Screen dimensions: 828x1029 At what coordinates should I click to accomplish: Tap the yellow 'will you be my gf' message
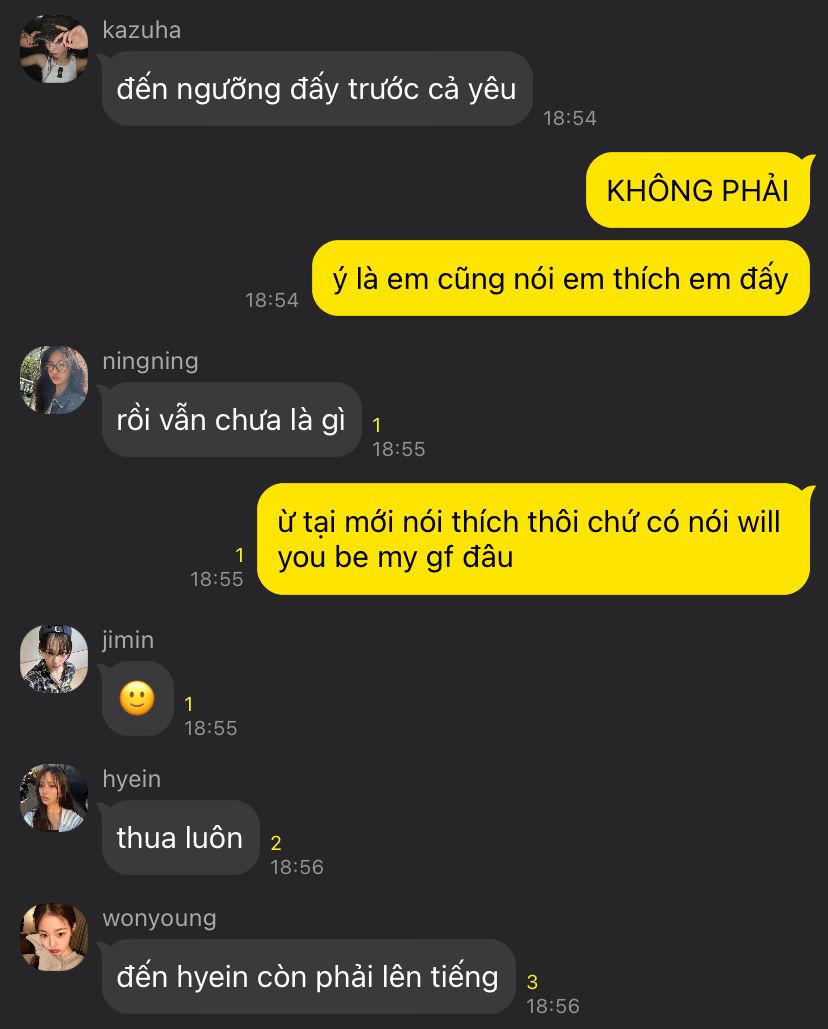pyautogui.click(x=533, y=539)
